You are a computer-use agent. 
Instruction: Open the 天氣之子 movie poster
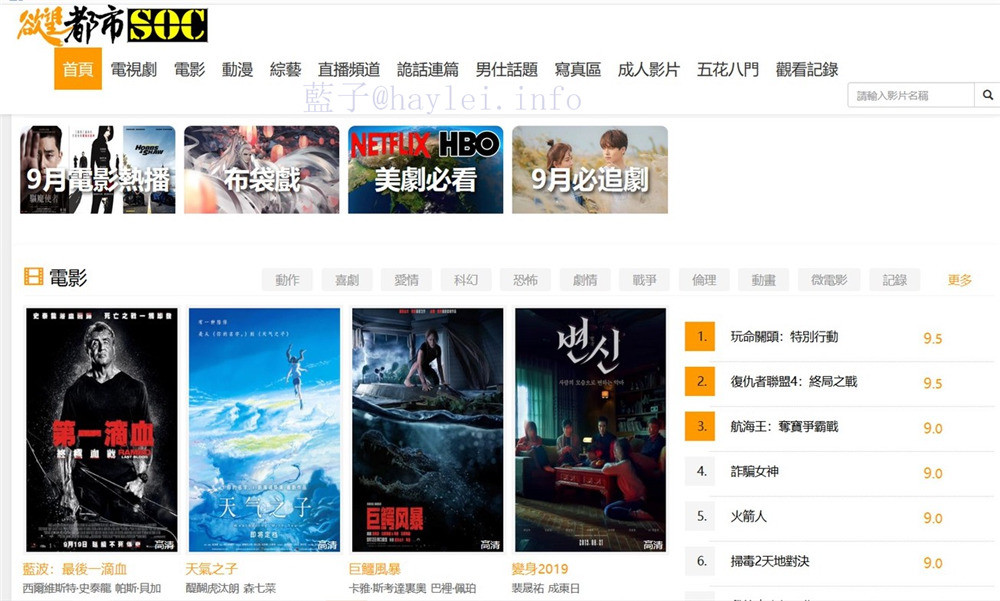coord(264,430)
